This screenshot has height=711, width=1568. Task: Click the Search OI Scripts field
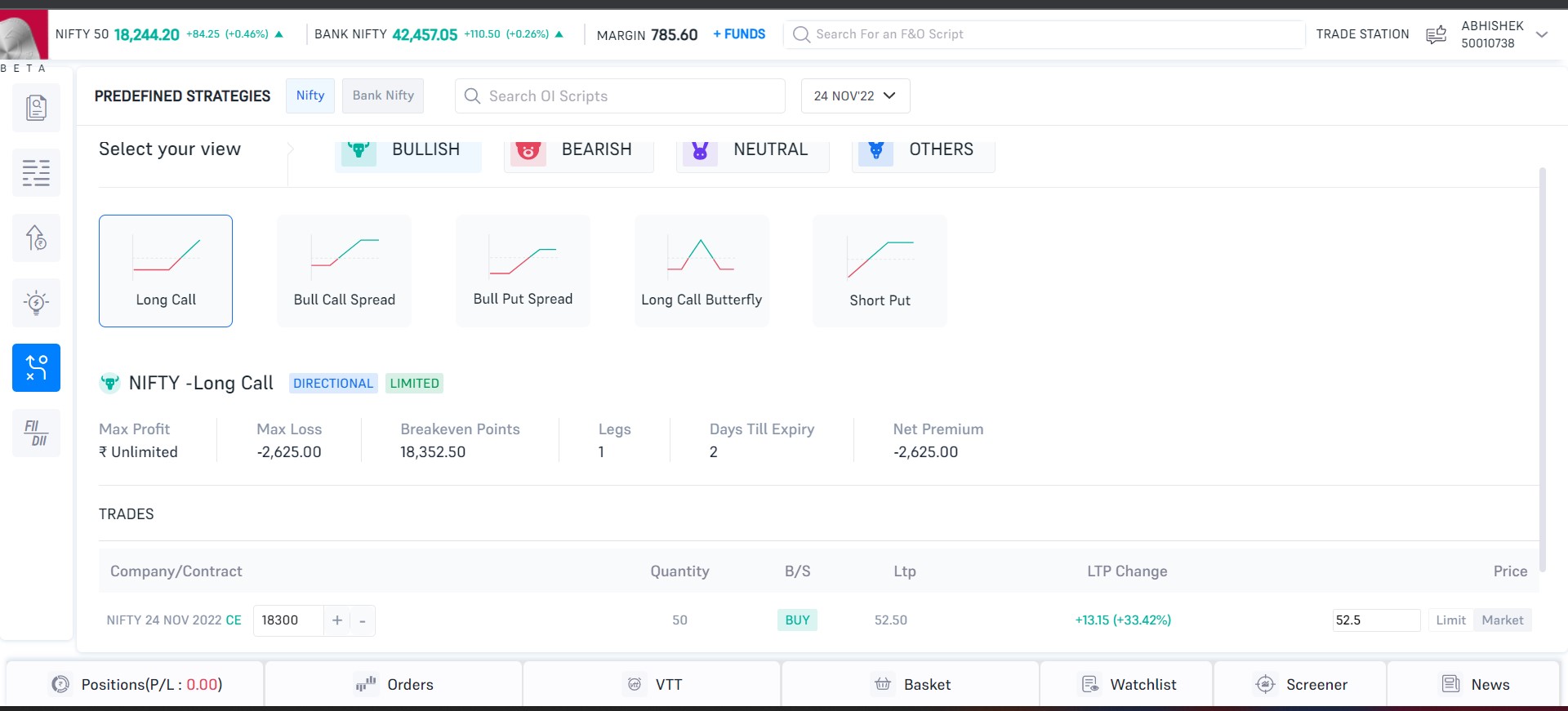620,96
